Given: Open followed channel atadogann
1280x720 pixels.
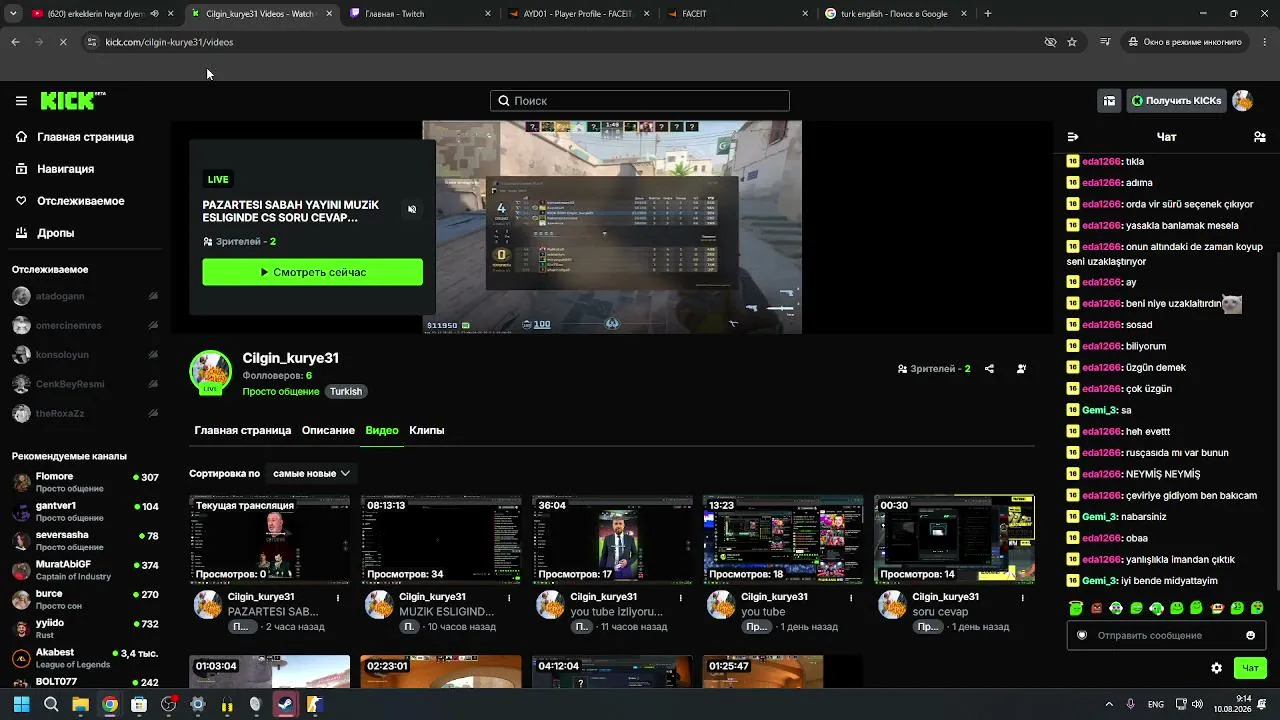Looking at the screenshot, I should pos(85,296).
